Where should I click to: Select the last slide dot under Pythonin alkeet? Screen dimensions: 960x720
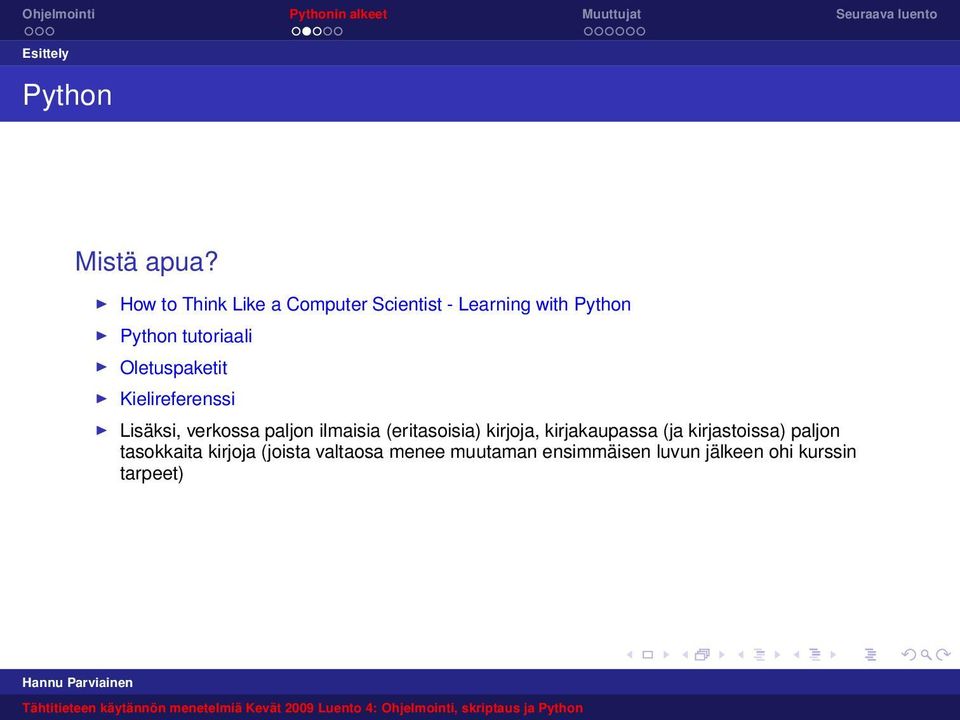tap(338, 31)
